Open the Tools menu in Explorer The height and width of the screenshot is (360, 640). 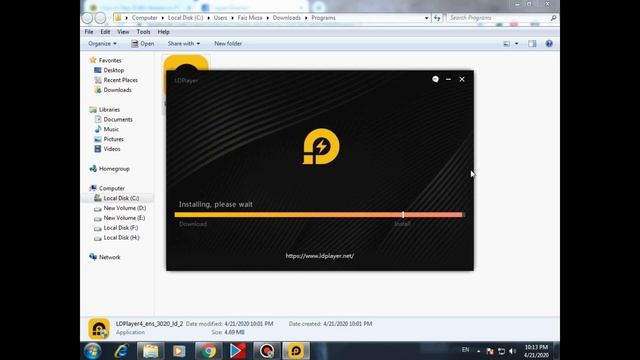pyautogui.click(x=143, y=32)
